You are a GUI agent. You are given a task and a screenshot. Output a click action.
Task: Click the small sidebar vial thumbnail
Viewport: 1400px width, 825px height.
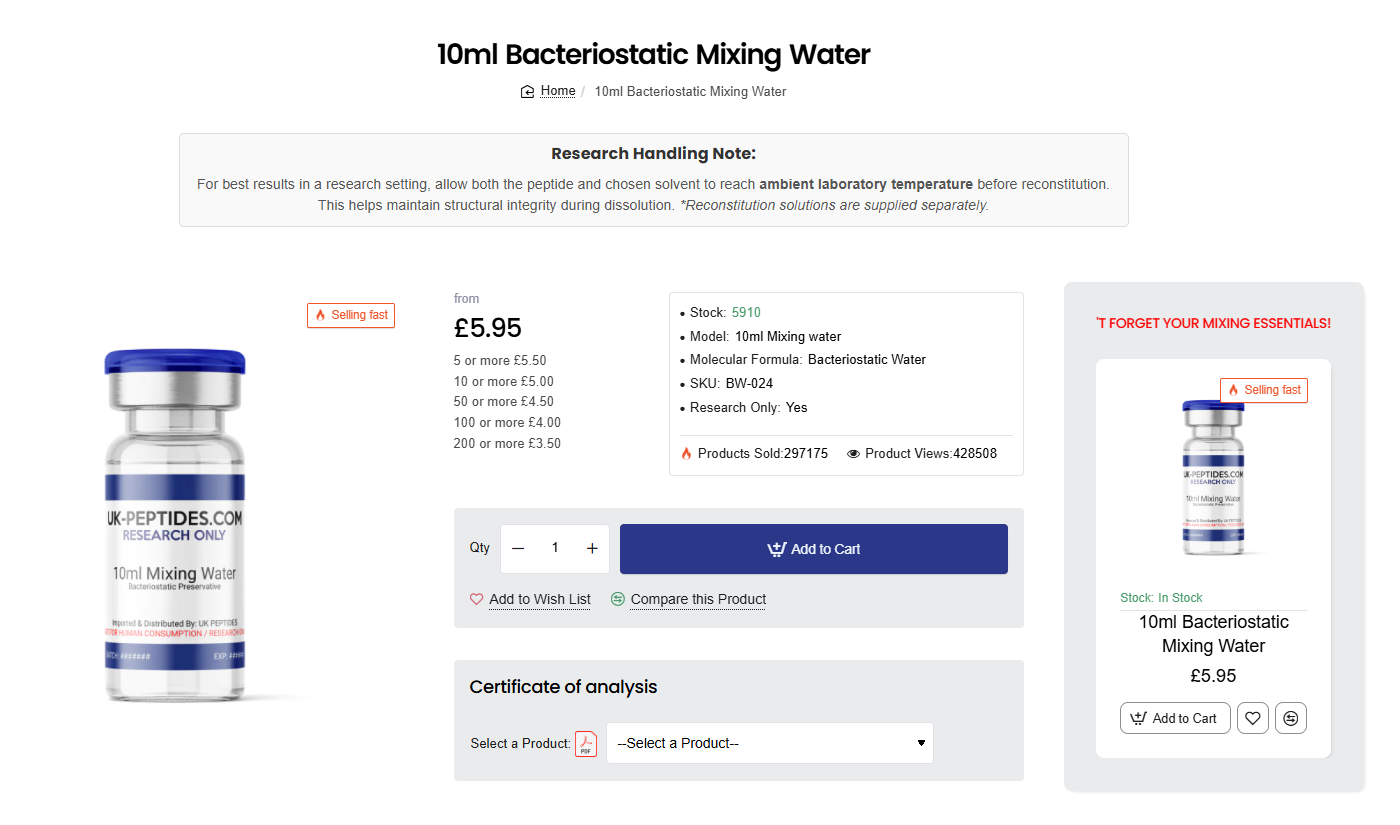tap(1213, 478)
